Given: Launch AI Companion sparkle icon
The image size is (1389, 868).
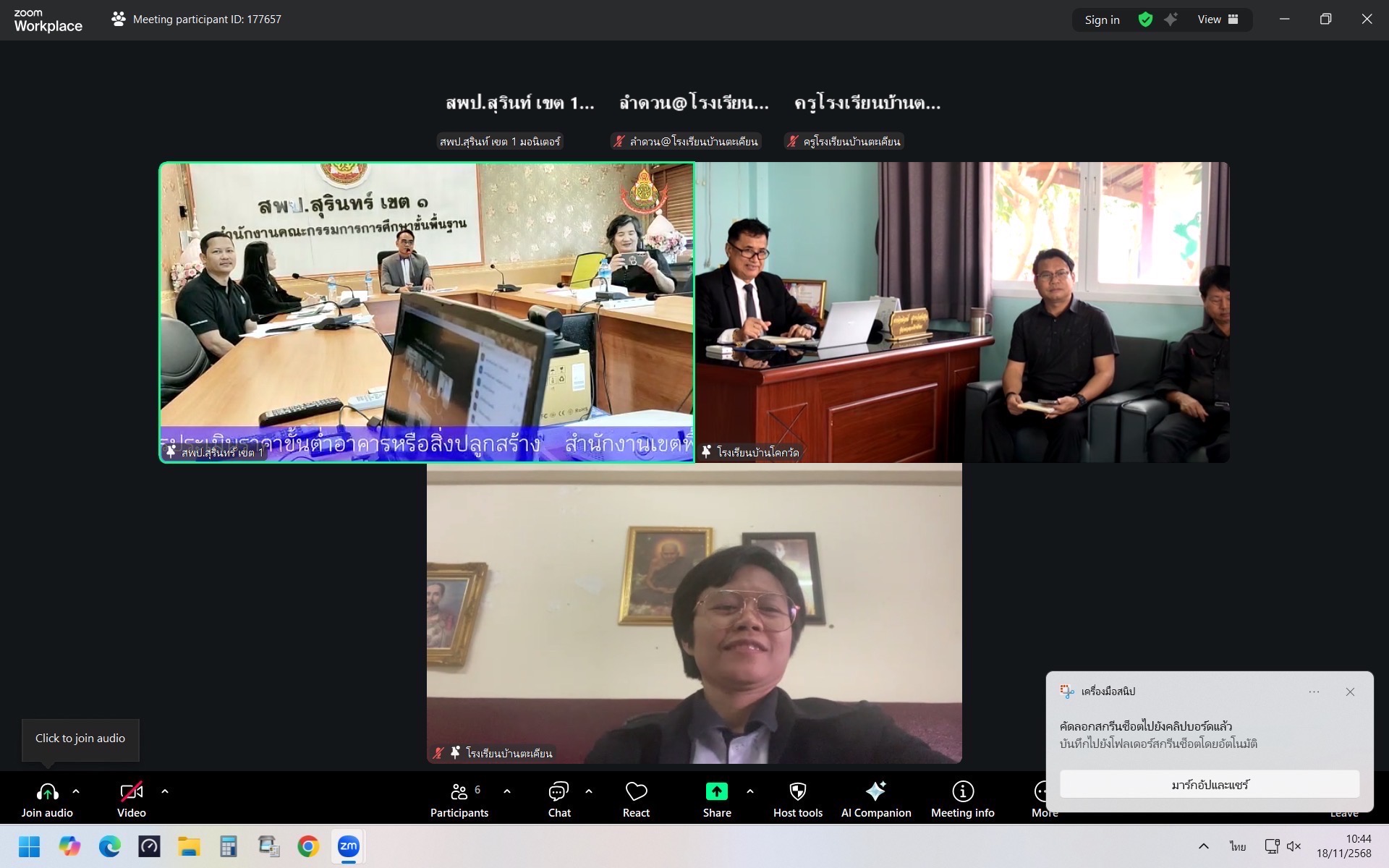Looking at the screenshot, I should [875, 791].
